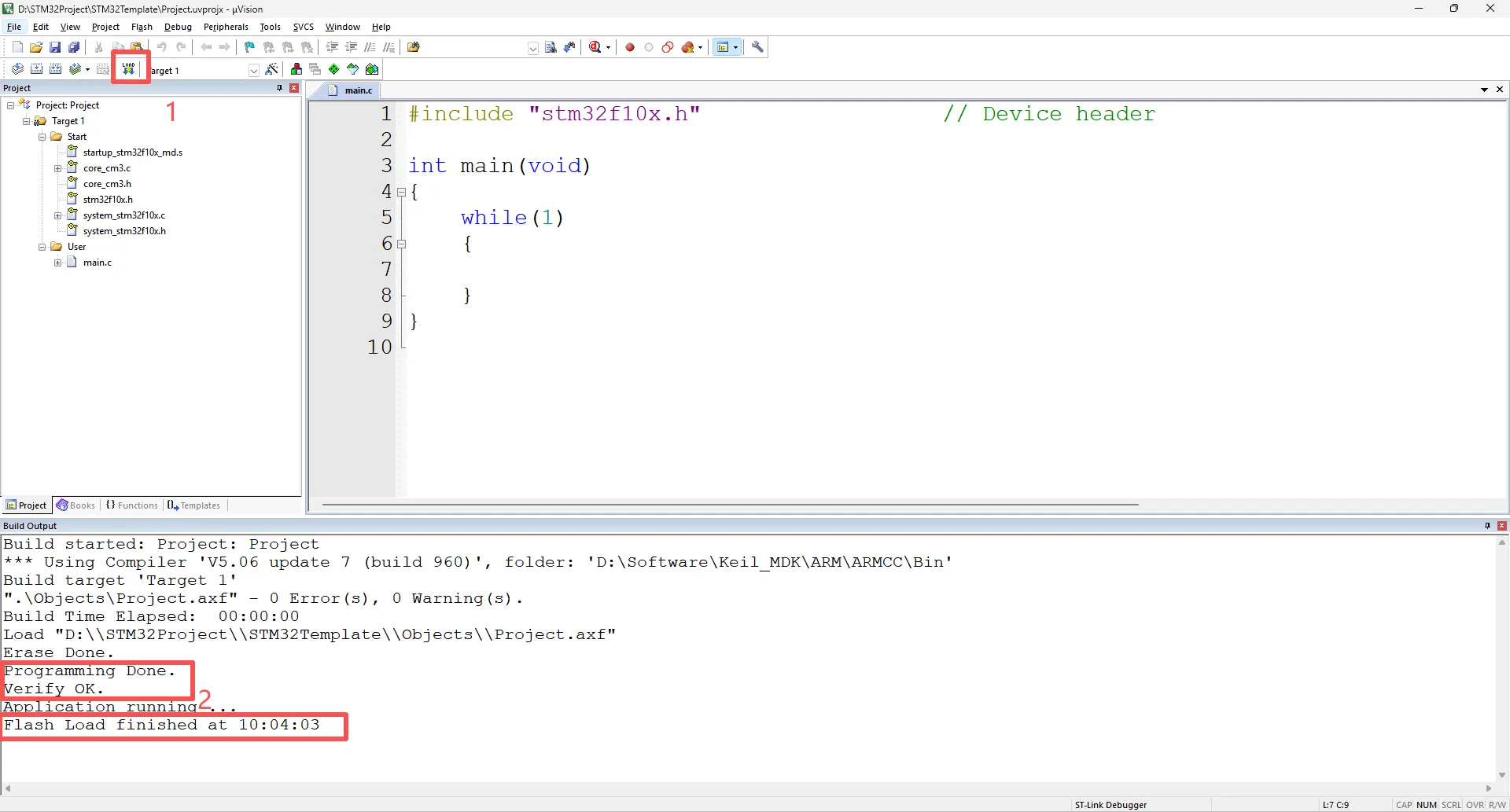The image size is (1510, 812).
Task: Open Configuration via the wrench icon
Action: (758, 47)
